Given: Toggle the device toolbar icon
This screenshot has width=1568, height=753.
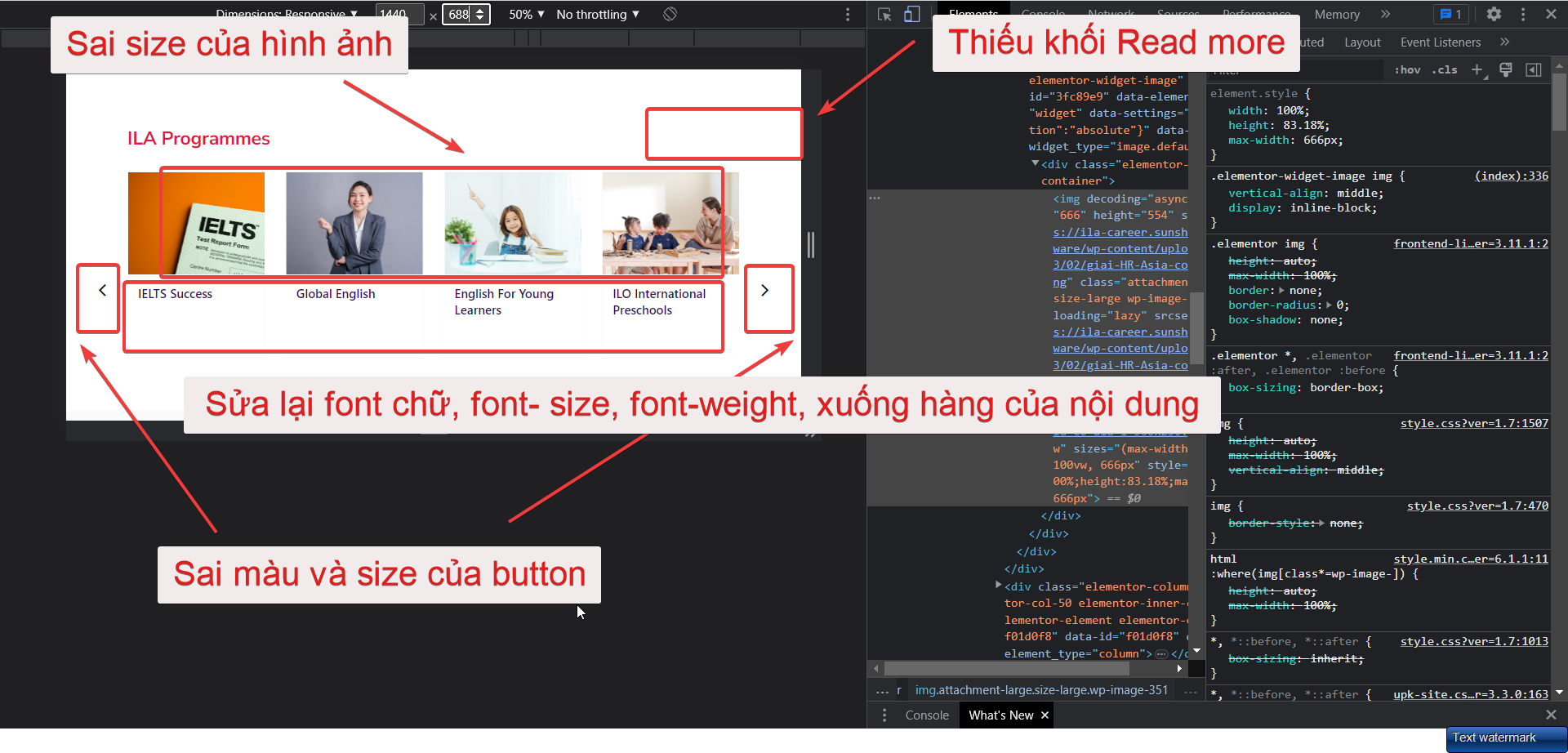Looking at the screenshot, I should coord(912,14).
